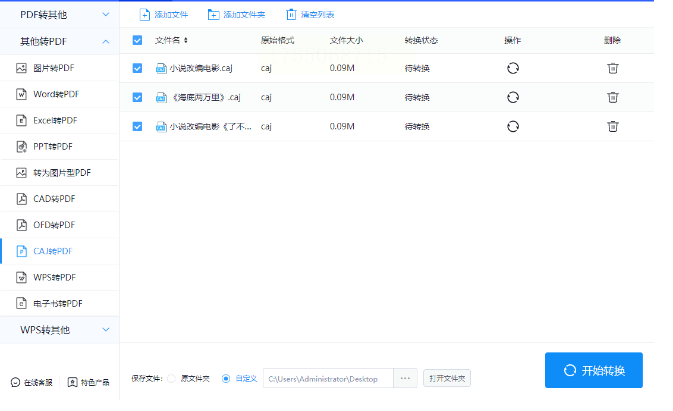Click the OFD转PDF icon in sidebar
This screenshot has height=411, width=673.
pos(21,225)
